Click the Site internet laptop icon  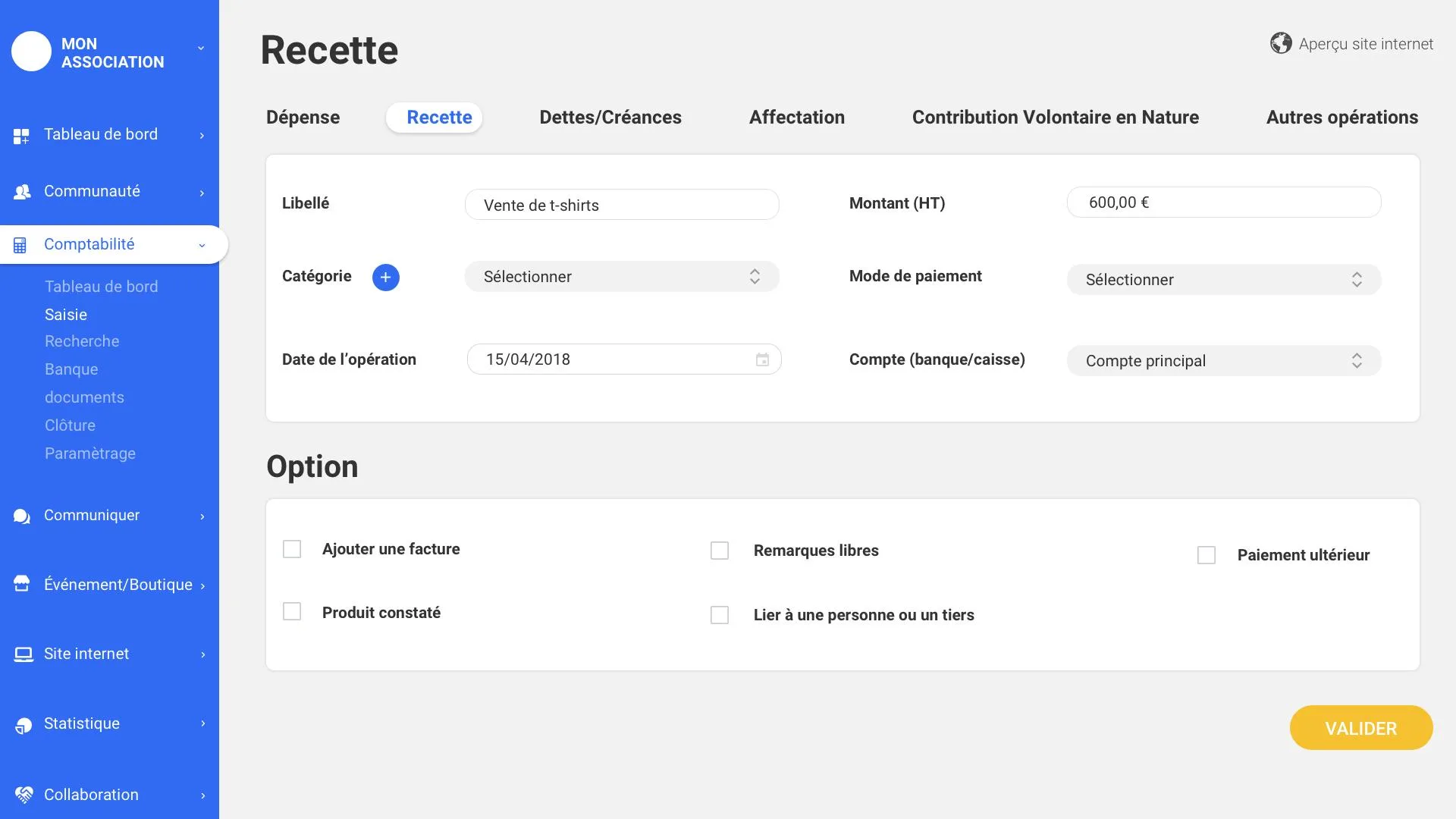pos(24,654)
